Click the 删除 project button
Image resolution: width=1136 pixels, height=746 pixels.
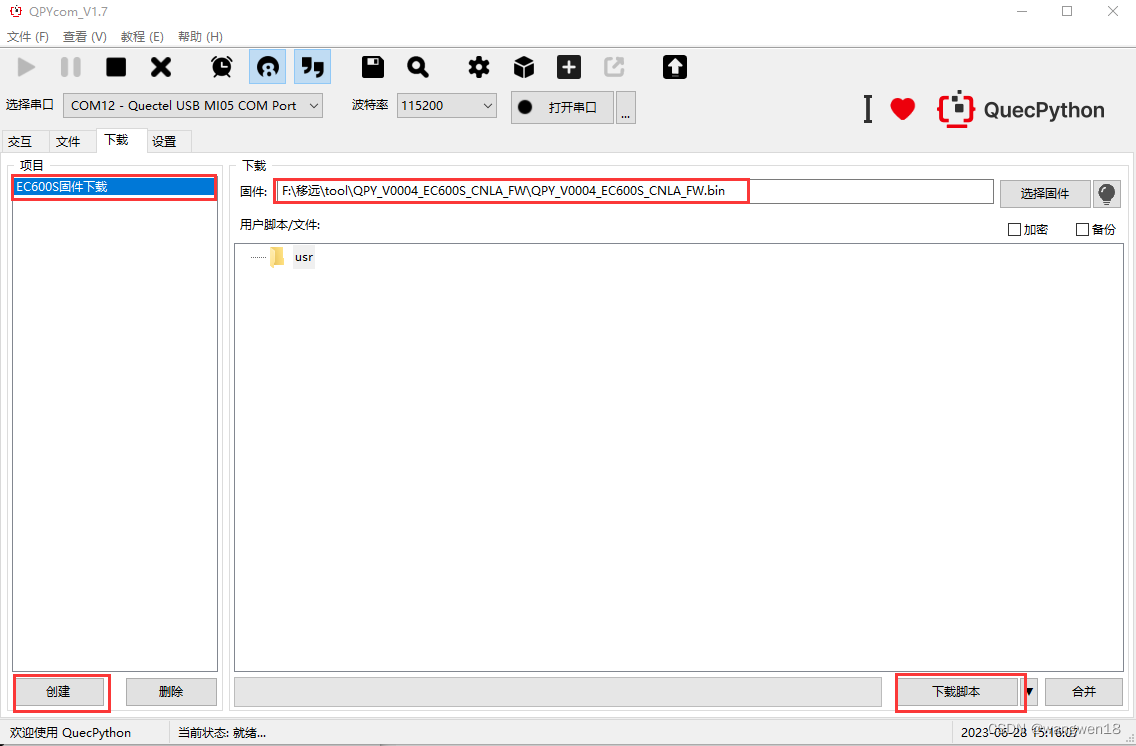171,692
